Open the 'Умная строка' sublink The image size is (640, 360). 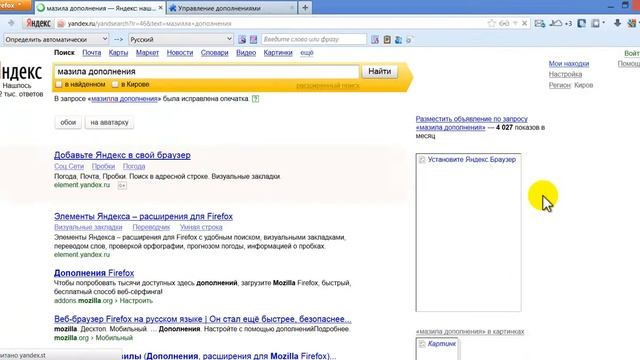tap(201, 227)
